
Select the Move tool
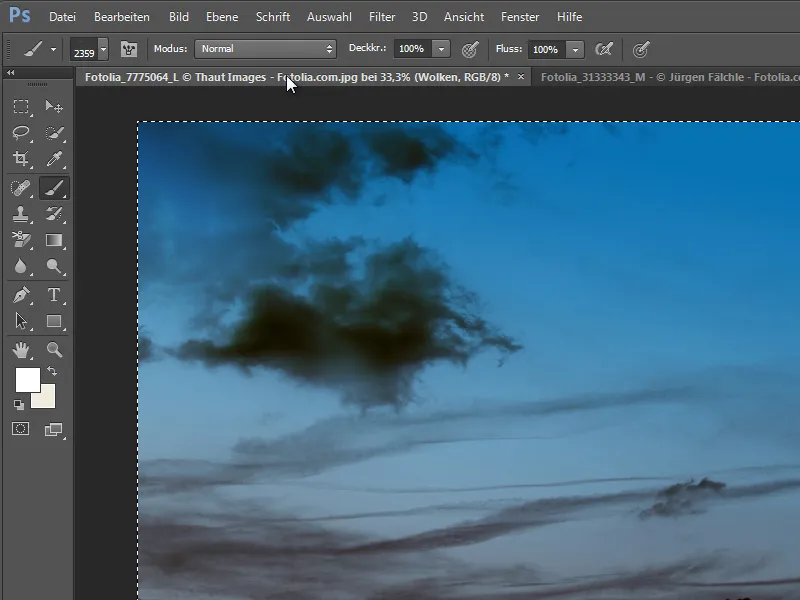pos(54,107)
